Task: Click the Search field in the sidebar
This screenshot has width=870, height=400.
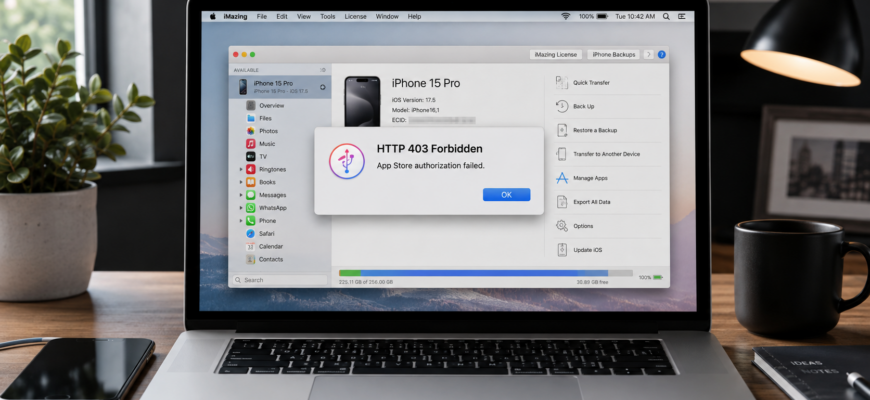Action: 280,280
